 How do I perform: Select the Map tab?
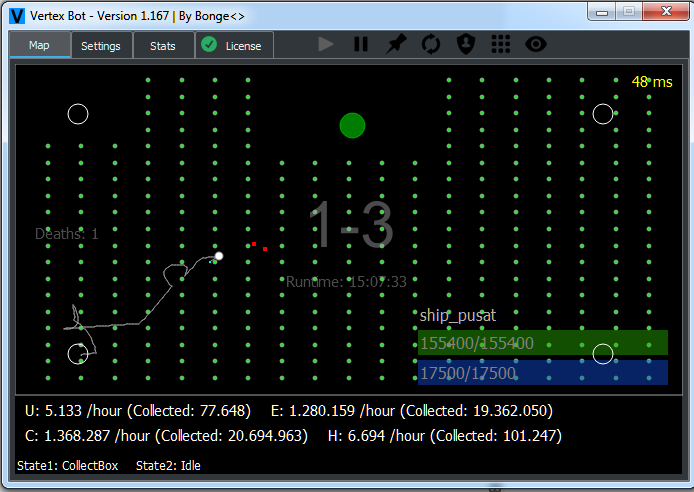pyautogui.click(x=39, y=45)
